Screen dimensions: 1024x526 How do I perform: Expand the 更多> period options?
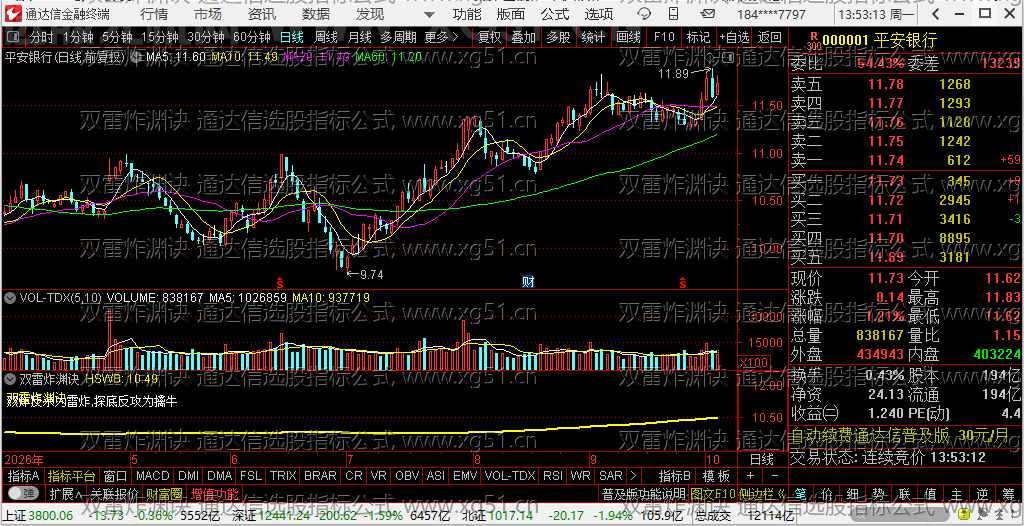point(441,37)
